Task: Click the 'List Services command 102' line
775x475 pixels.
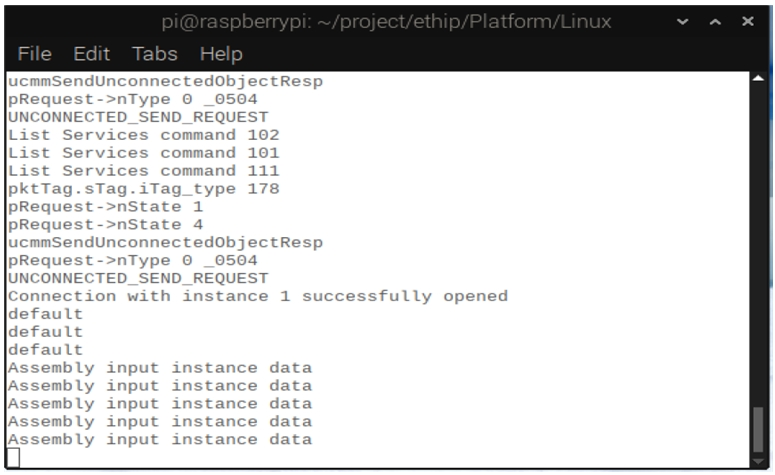Action: [143, 135]
